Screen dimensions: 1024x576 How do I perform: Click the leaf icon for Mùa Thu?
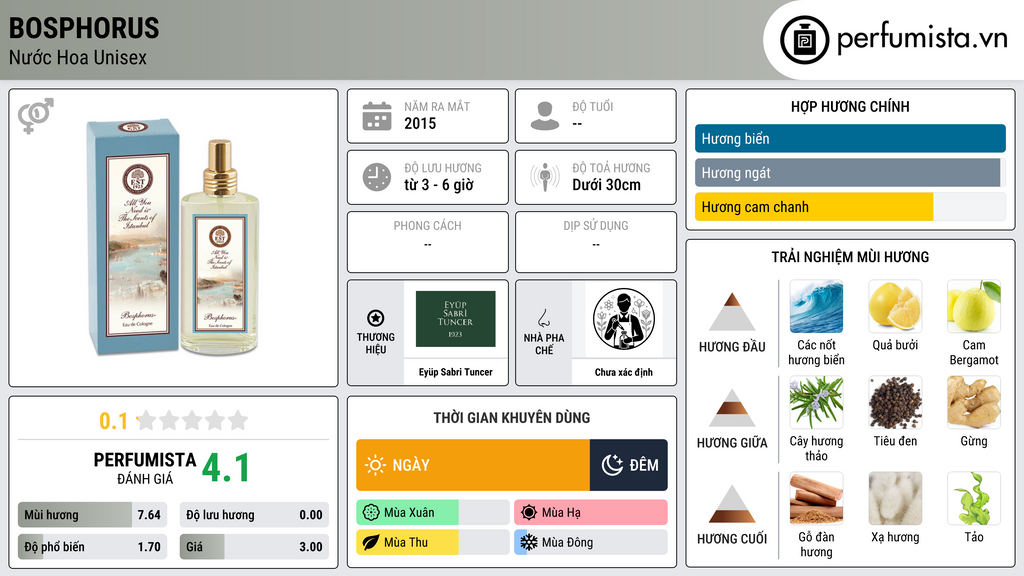(x=371, y=542)
